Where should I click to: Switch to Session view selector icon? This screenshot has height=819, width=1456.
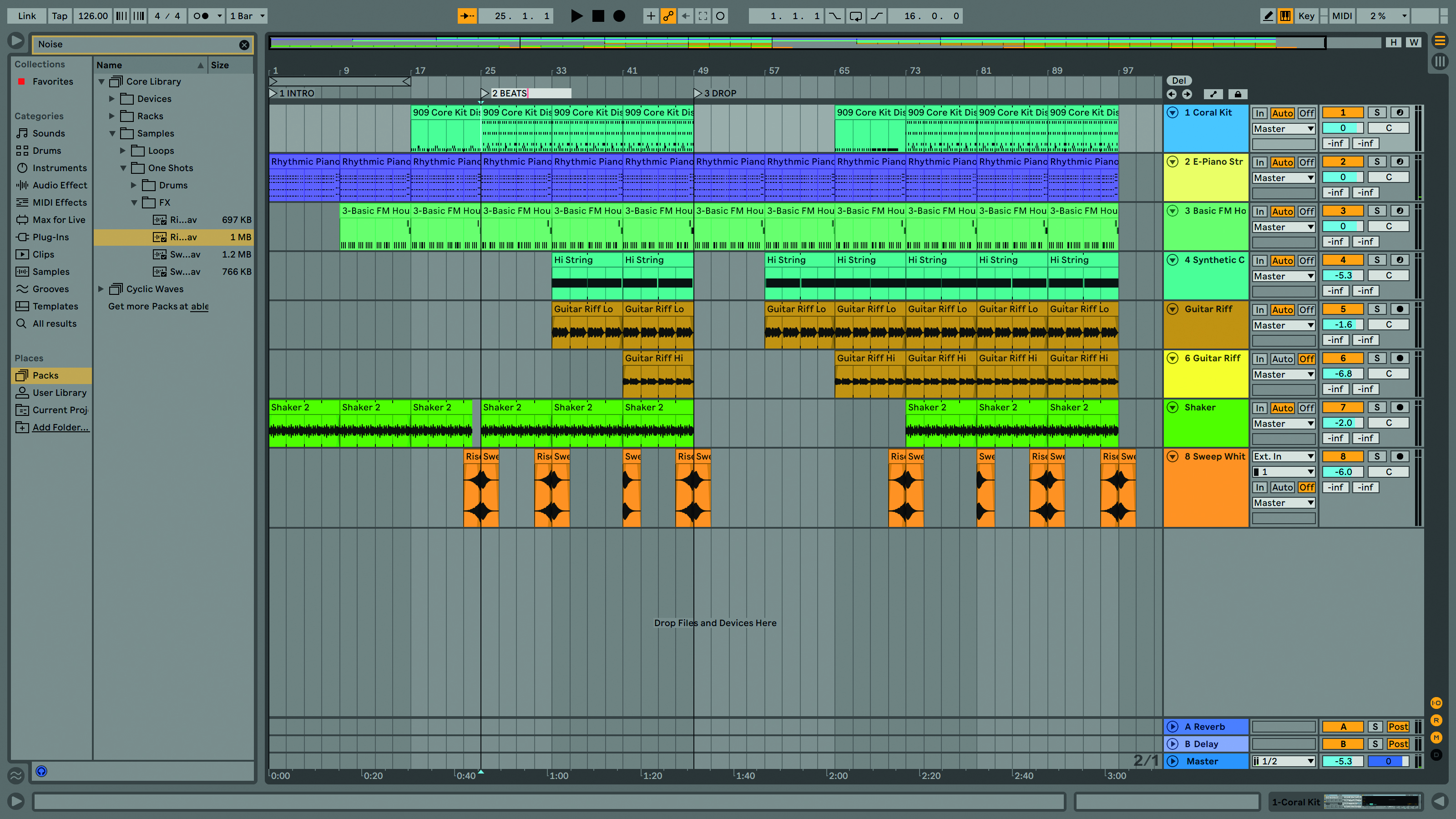(1440, 61)
